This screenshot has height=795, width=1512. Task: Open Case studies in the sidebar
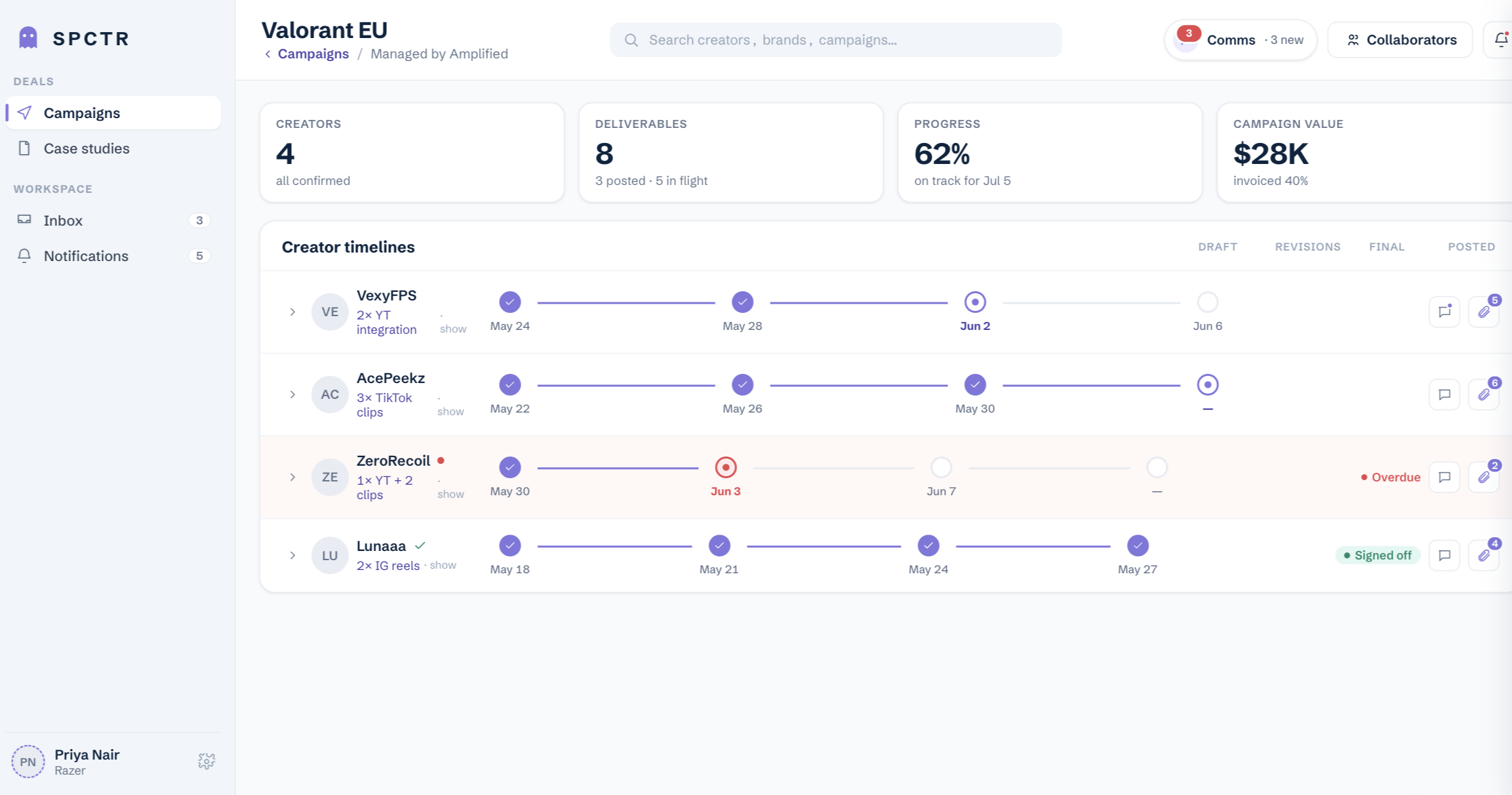113,148
